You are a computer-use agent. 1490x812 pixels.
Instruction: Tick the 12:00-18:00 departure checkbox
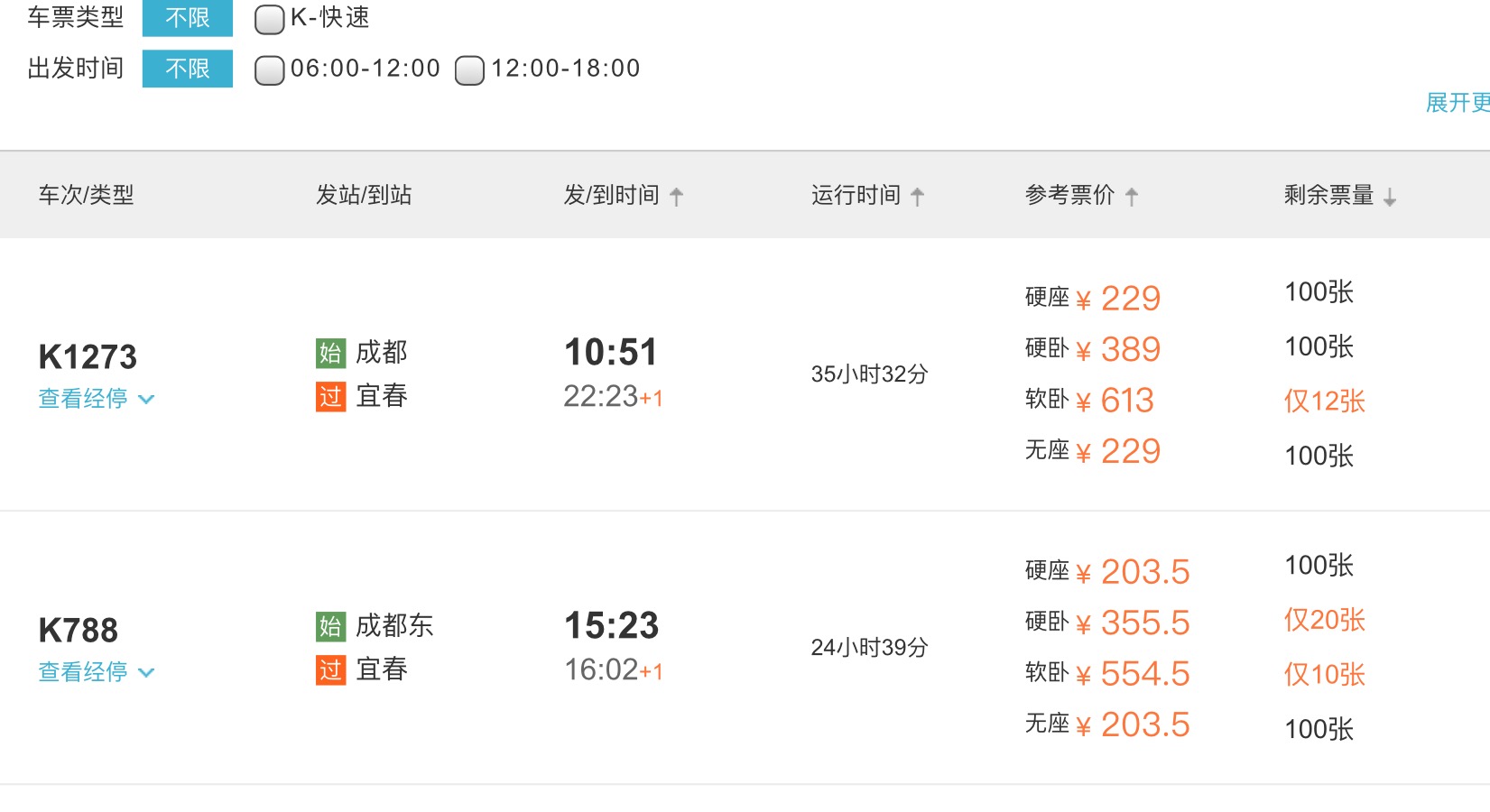469,69
